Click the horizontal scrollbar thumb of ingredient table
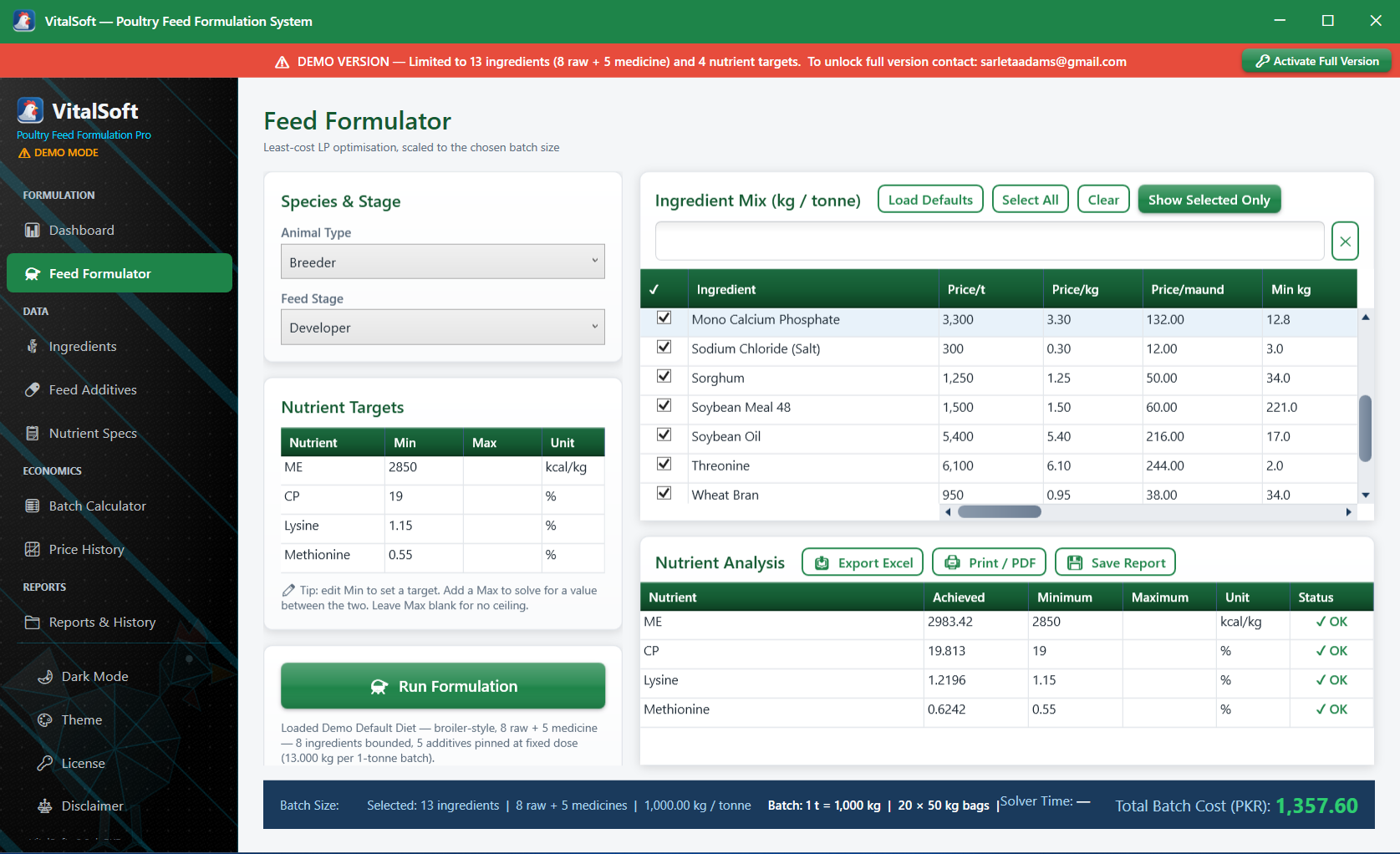Image resolution: width=1400 pixels, height=854 pixels. tap(1000, 512)
